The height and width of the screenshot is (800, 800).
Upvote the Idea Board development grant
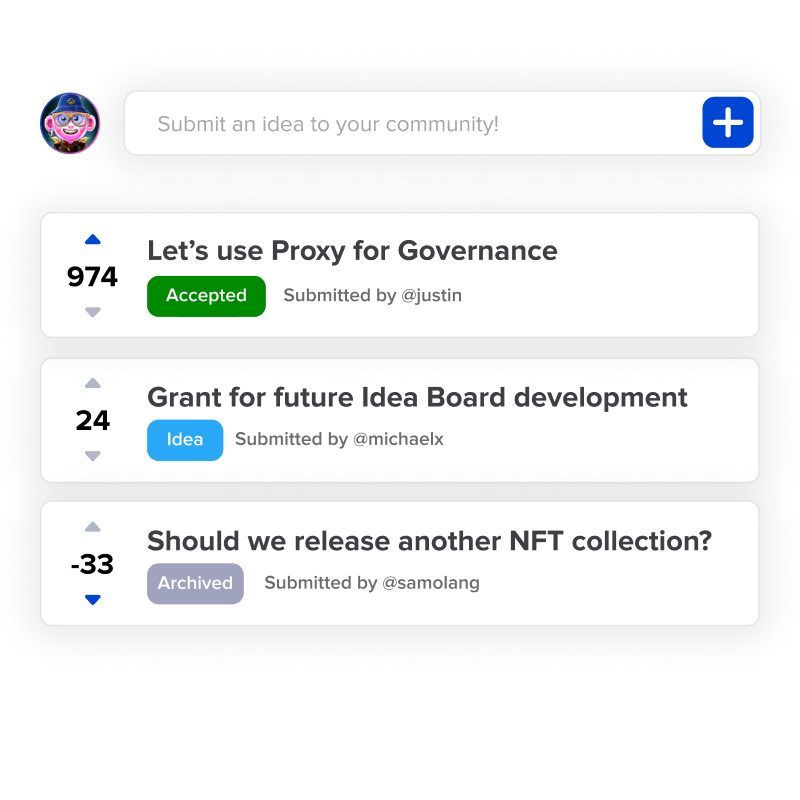tap(93, 383)
